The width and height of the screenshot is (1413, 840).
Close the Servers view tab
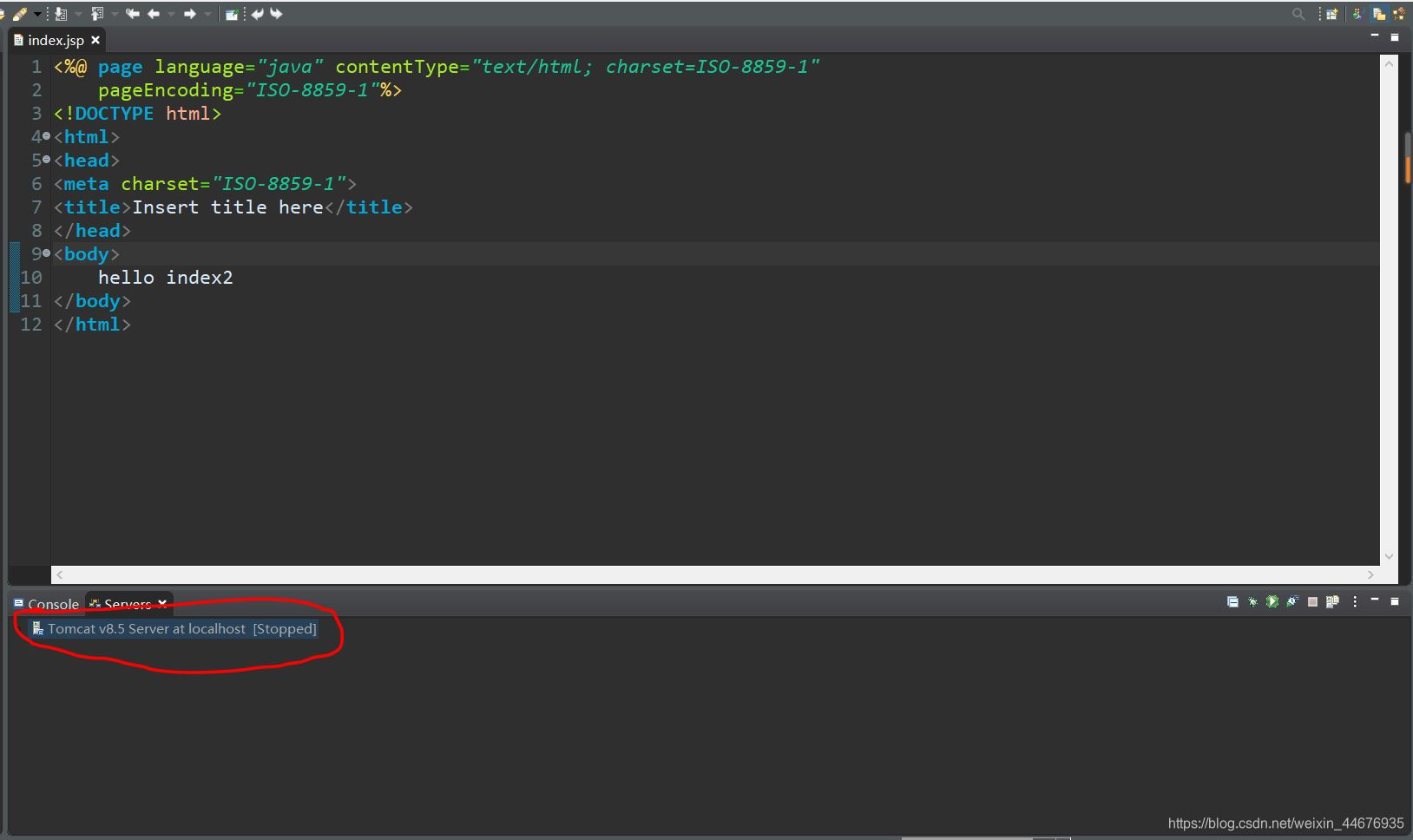(162, 603)
